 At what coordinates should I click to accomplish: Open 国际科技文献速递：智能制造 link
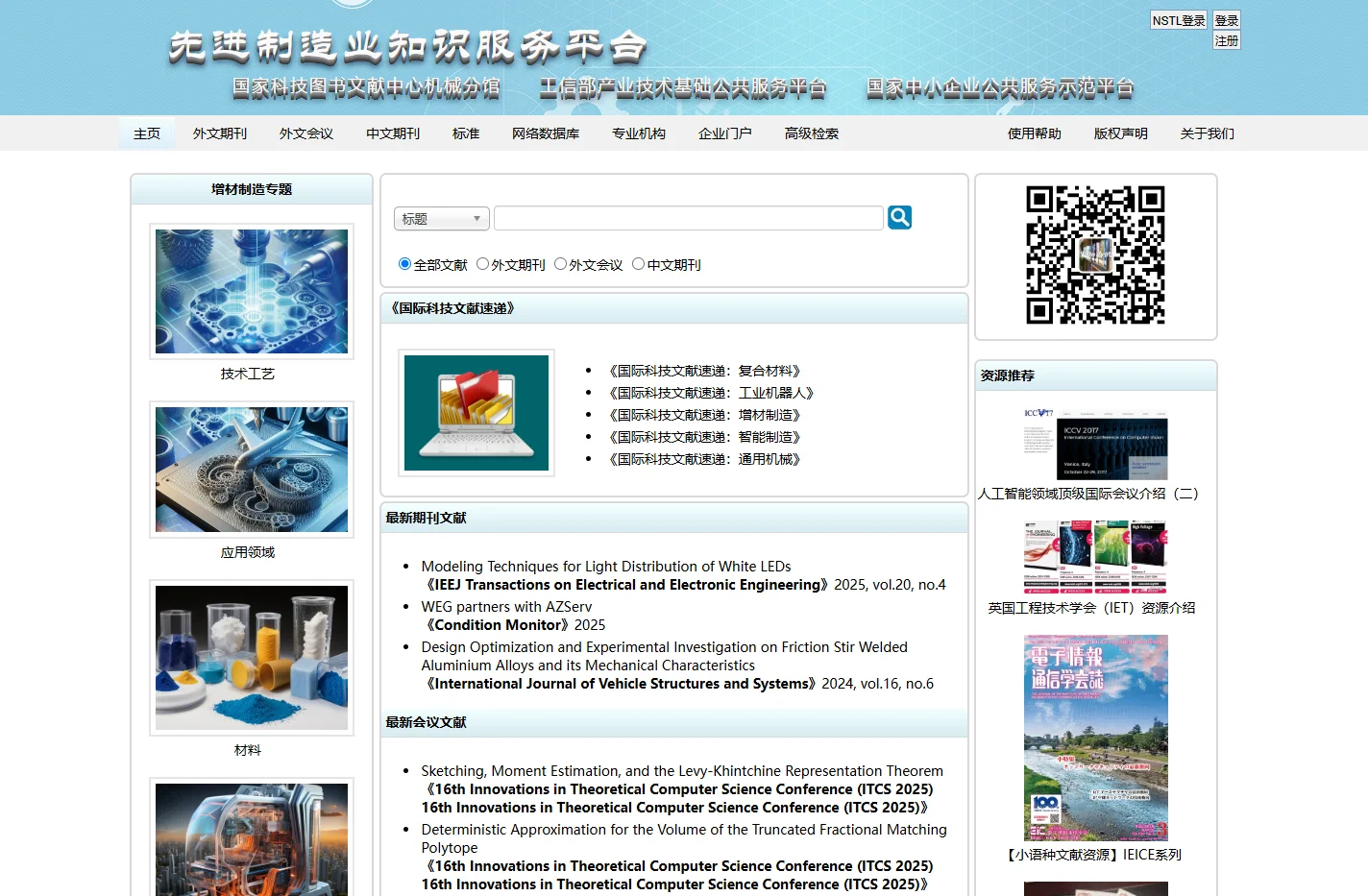(x=705, y=437)
